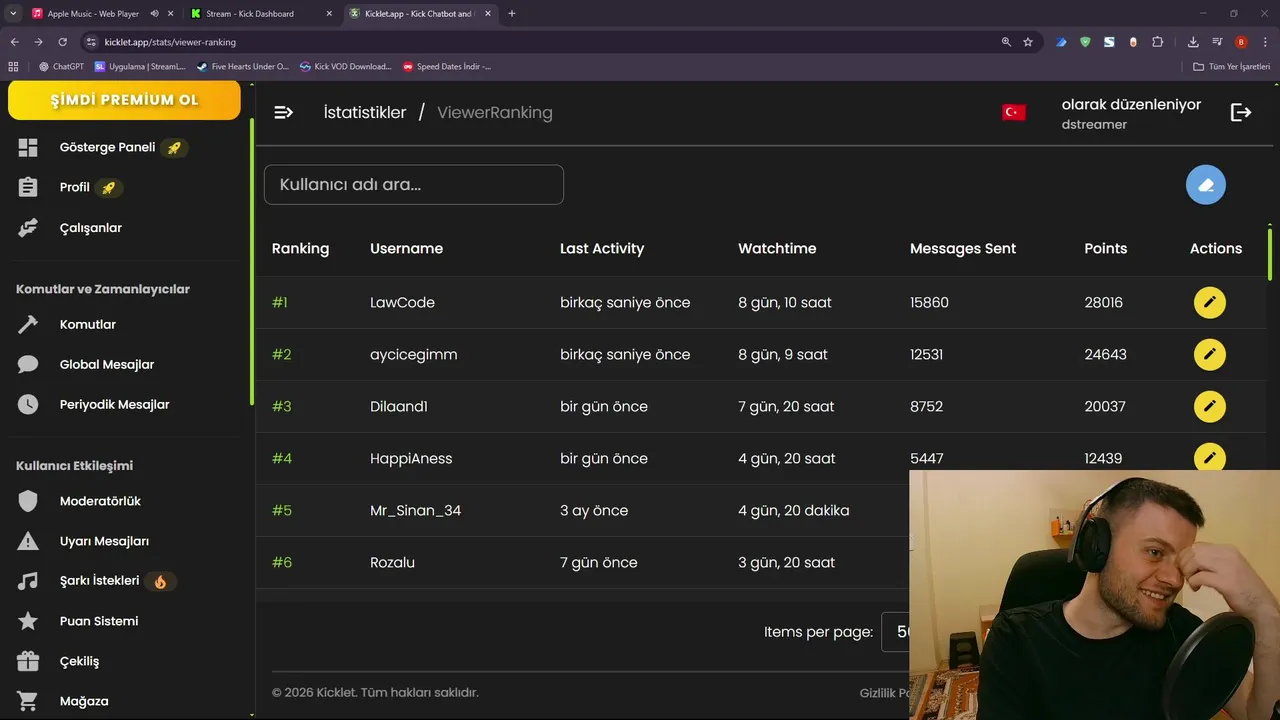Viewport: 1280px width, 720px height.
Task: Edit Dilaand1 with the pencil icon
Action: tap(1210, 406)
